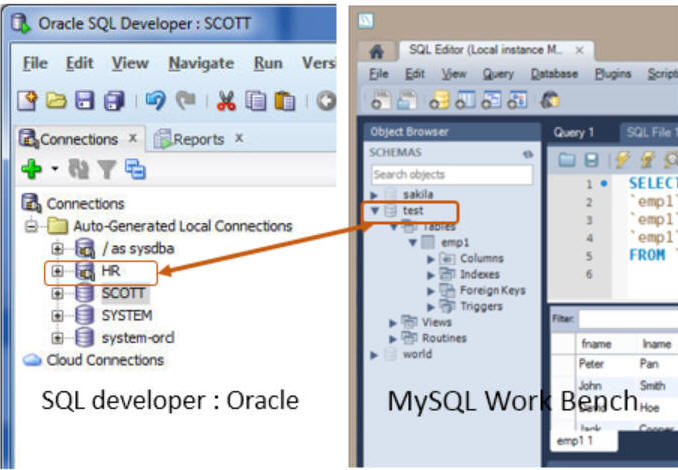Click the Save All toolbar icon
The height and width of the screenshot is (470, 678).
pos(116,101)
